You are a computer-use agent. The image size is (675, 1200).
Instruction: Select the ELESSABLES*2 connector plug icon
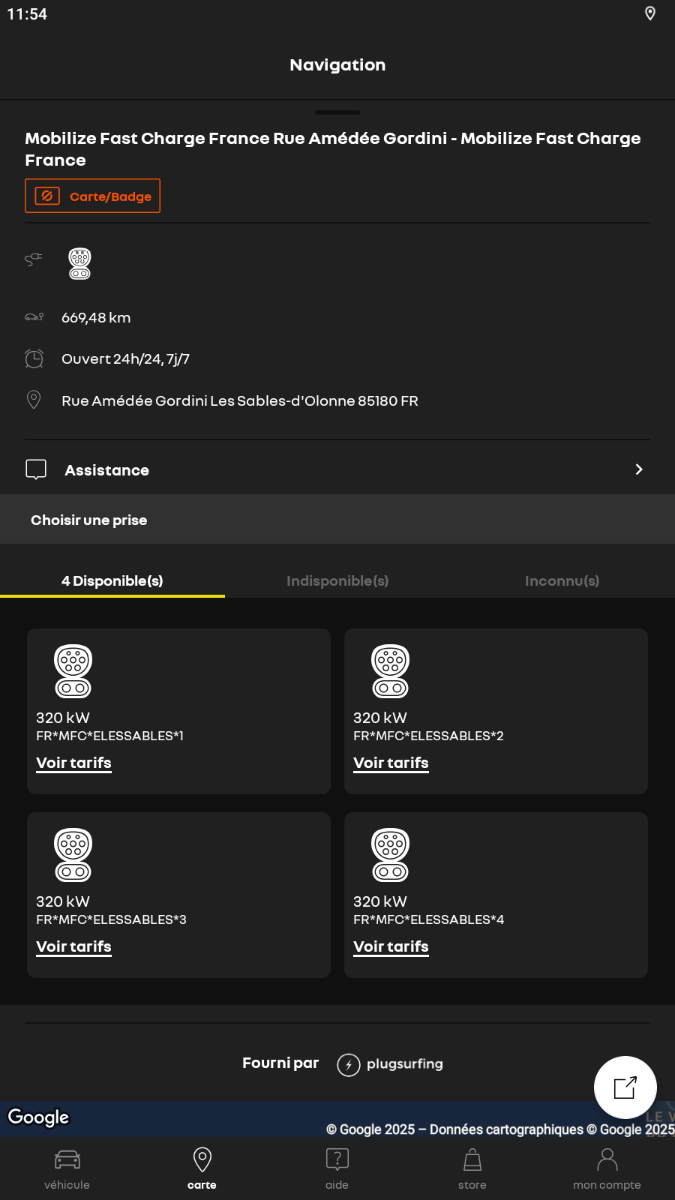[390, 671]
